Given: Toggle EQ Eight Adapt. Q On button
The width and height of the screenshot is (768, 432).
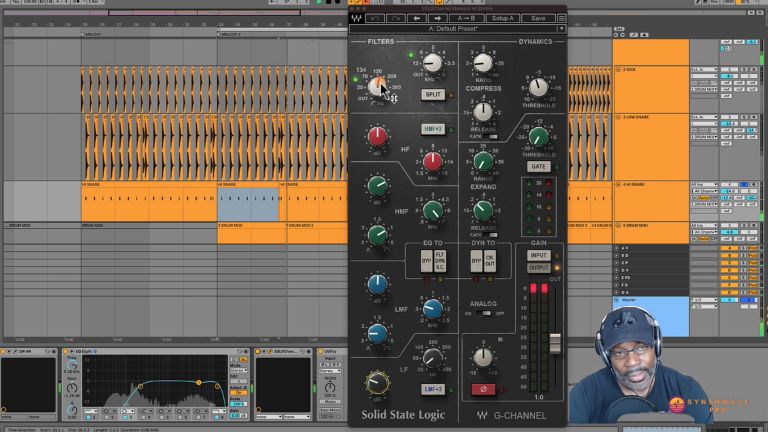Looking at the screenshot, I should (x=239, y=393).
